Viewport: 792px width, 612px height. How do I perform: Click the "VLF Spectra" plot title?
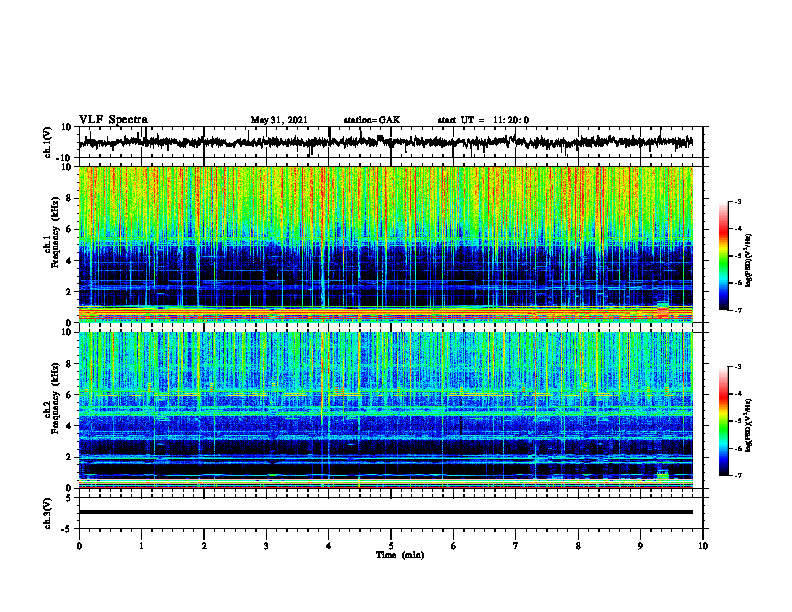113,120
